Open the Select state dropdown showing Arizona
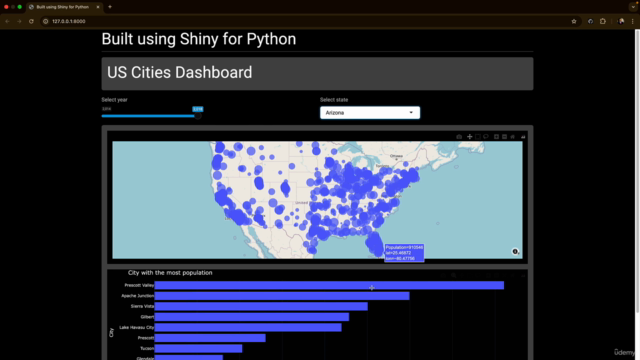This screenshot has width=640, height=360. 370,113
